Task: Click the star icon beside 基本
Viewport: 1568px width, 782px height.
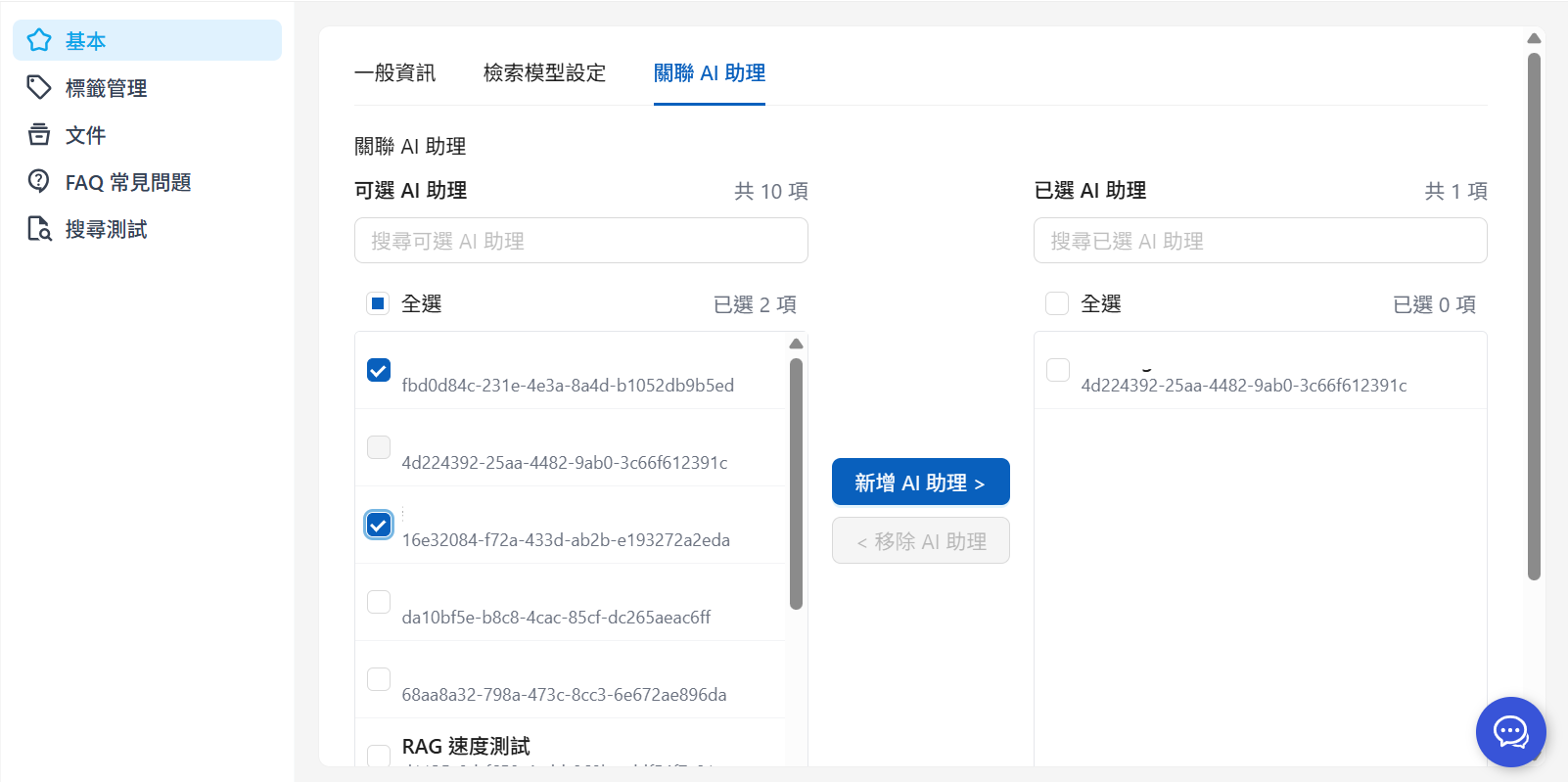Action: [39, 40]
